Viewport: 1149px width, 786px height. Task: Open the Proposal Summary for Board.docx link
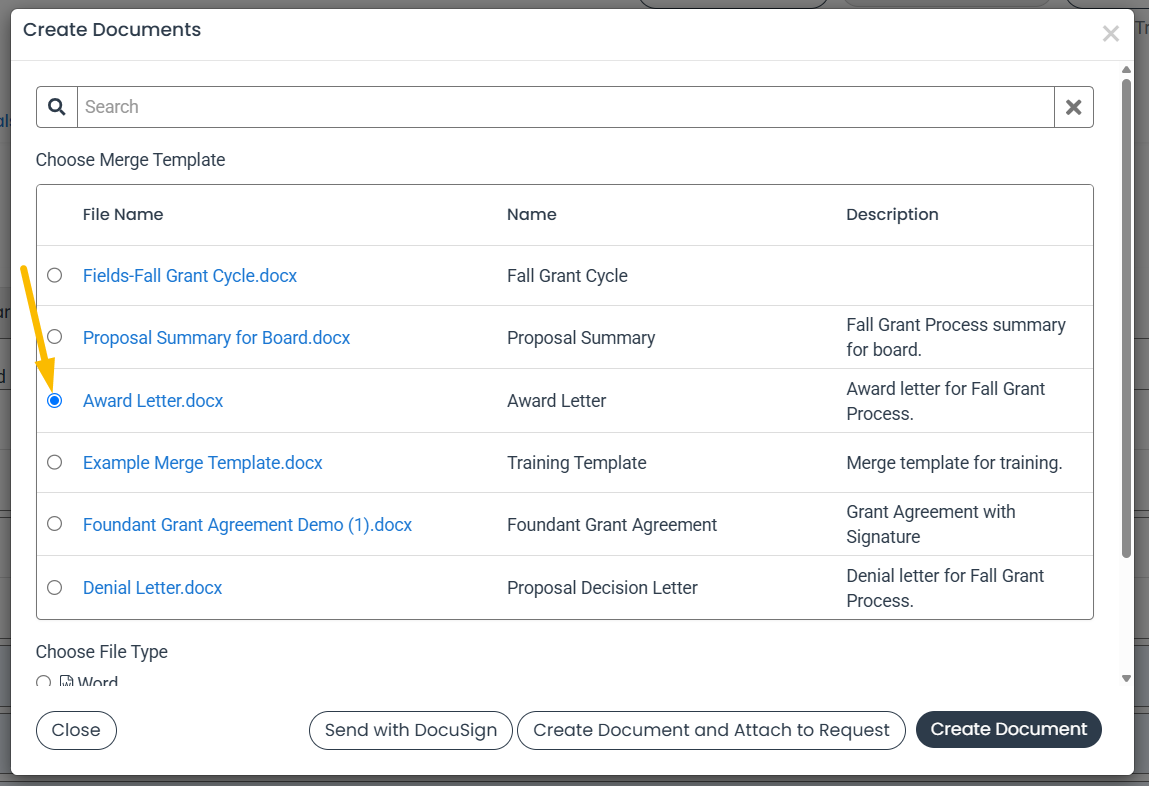[x=216, y=338]
